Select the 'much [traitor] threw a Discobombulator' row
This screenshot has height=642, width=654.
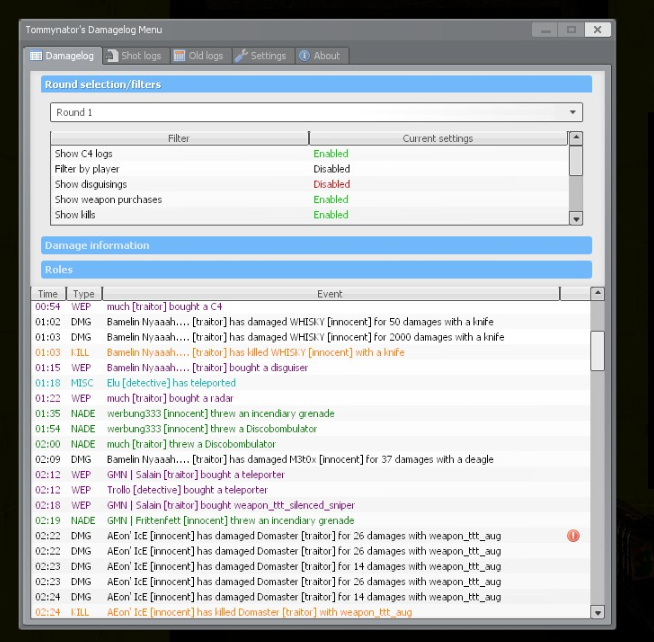point(311,444)
